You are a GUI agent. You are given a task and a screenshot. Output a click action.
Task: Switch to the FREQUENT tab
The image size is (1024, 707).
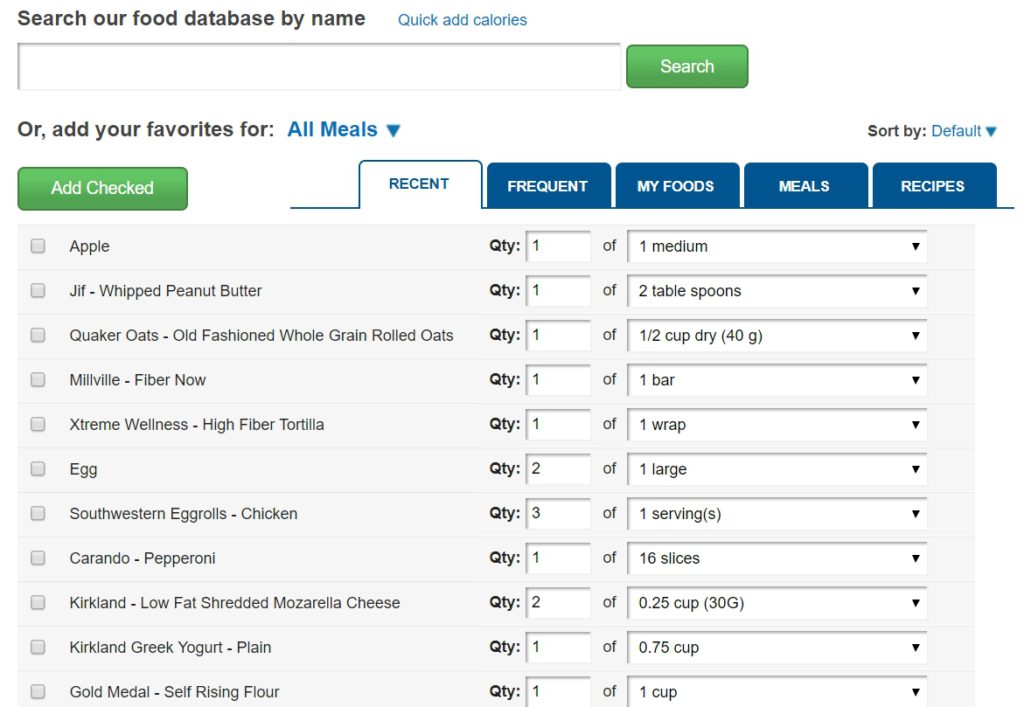548,186
